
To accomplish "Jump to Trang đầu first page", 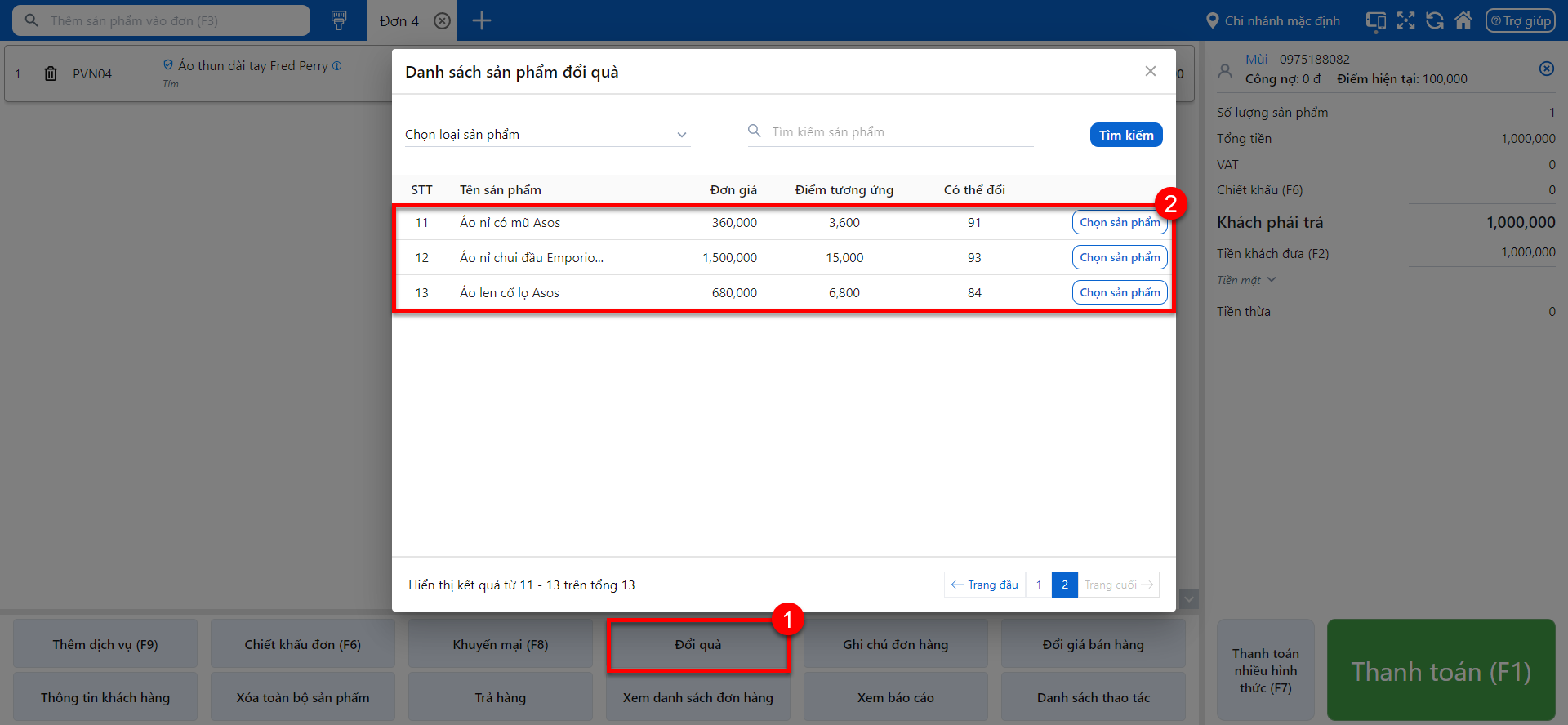I will 985,585.
